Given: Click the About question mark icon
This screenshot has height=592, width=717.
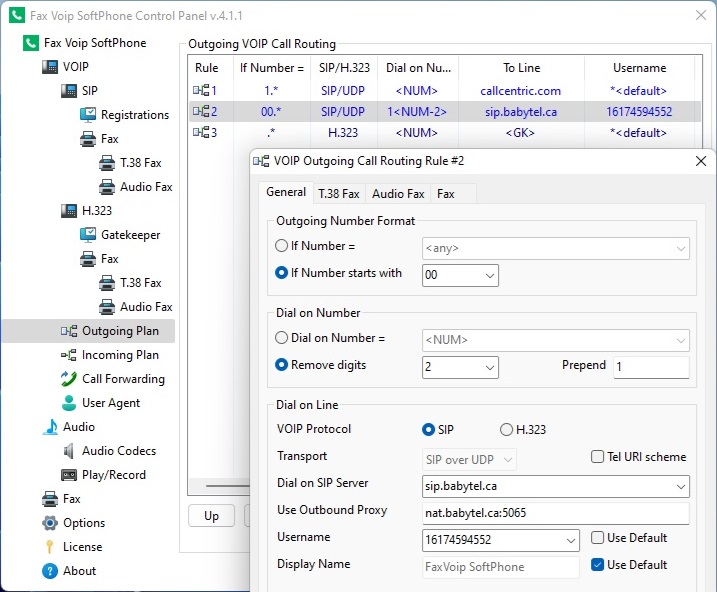Looking at the screenshot, I should point(50,571).
